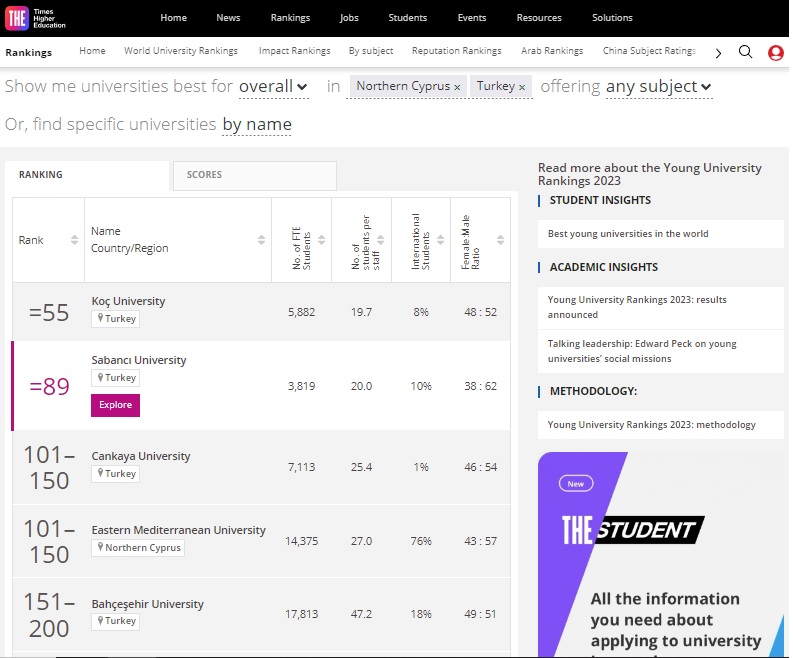793x658 pixels.
Task: Sort by Name column arrows
Action: (261, 240)
